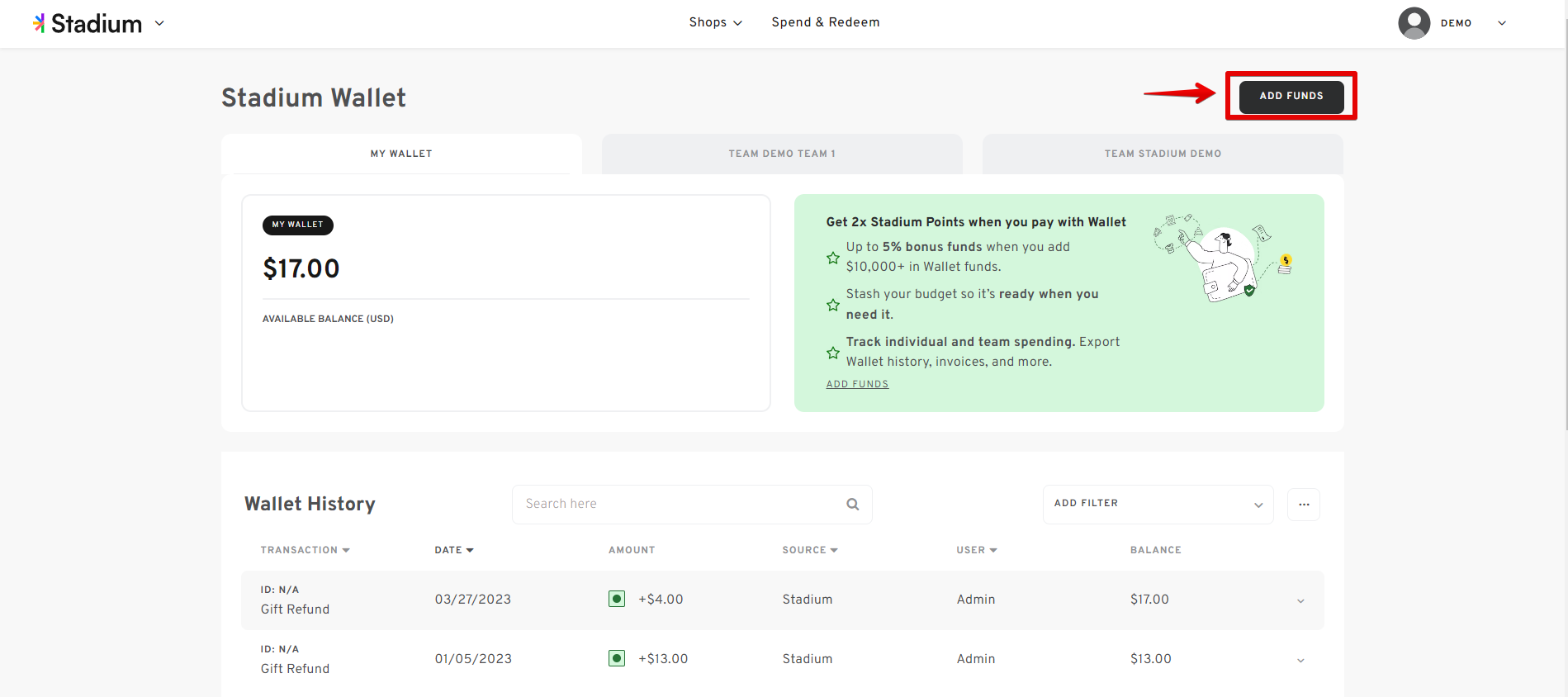
Task: Click the AMOUNT column header
Action: coord(632,550)
